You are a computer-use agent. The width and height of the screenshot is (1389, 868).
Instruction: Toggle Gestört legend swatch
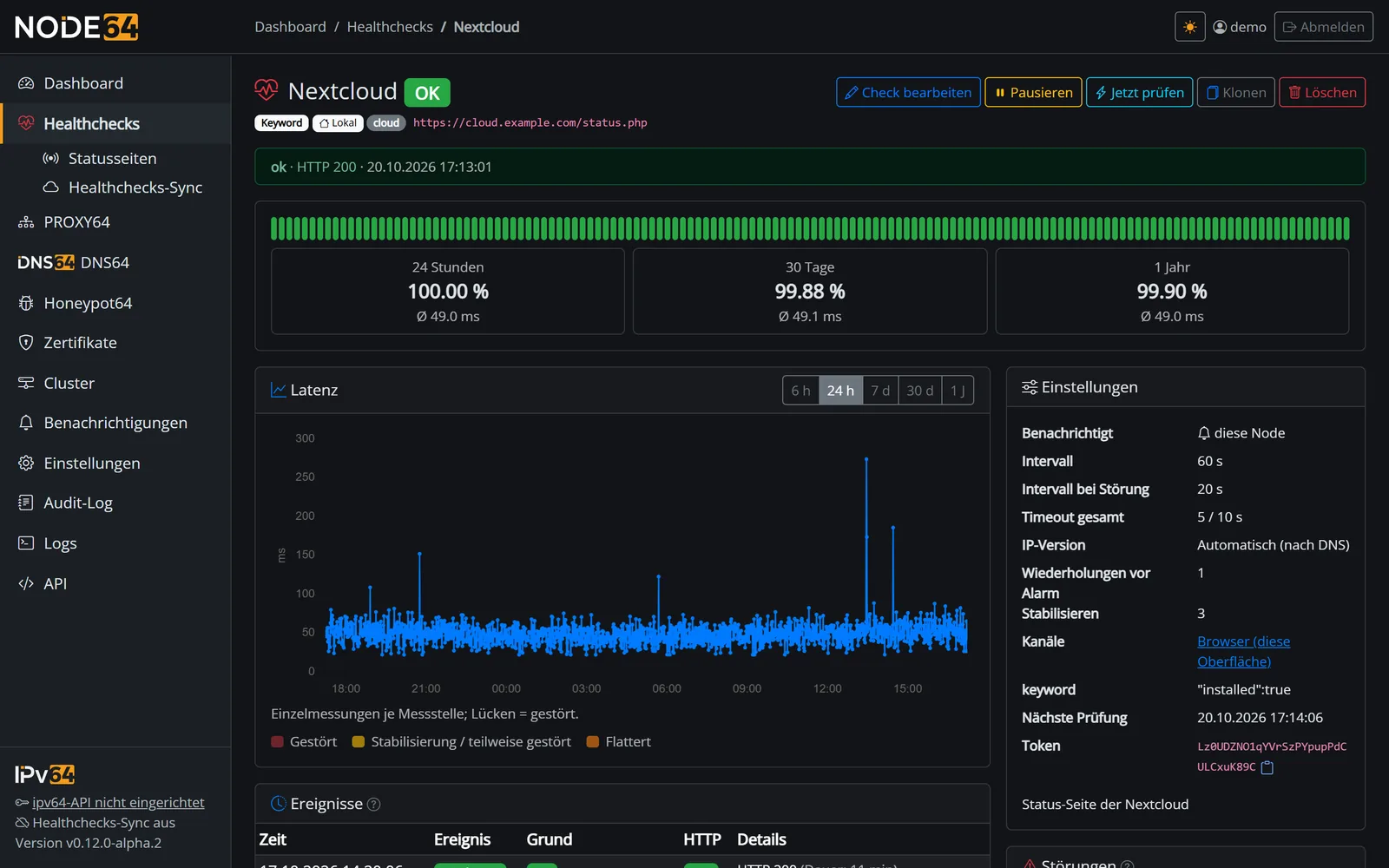click(x=277, y=742)
